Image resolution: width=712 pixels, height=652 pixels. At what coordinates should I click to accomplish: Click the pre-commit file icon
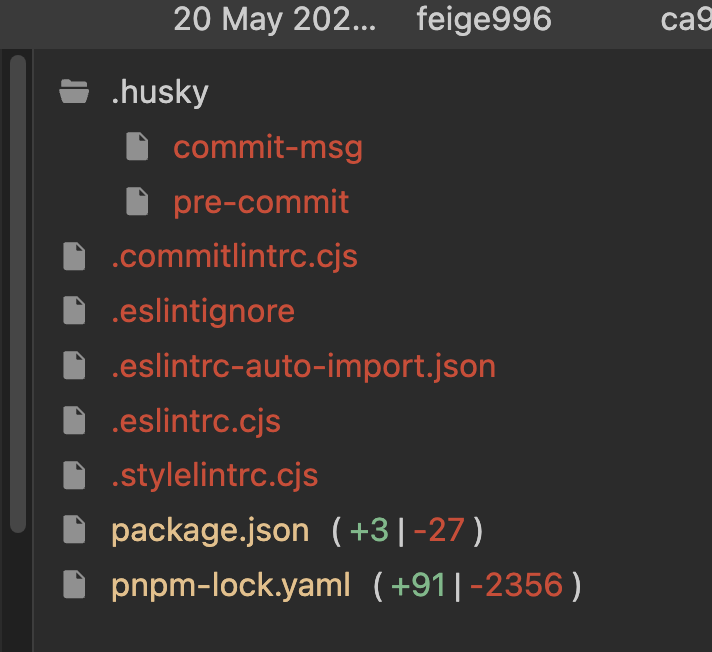click(x=137, y=202)
